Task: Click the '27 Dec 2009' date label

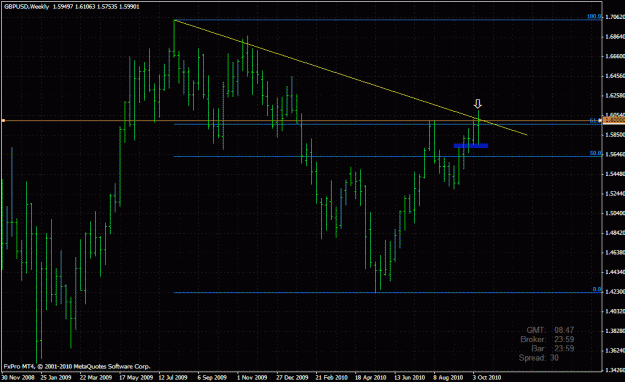Action: (292, 377)
